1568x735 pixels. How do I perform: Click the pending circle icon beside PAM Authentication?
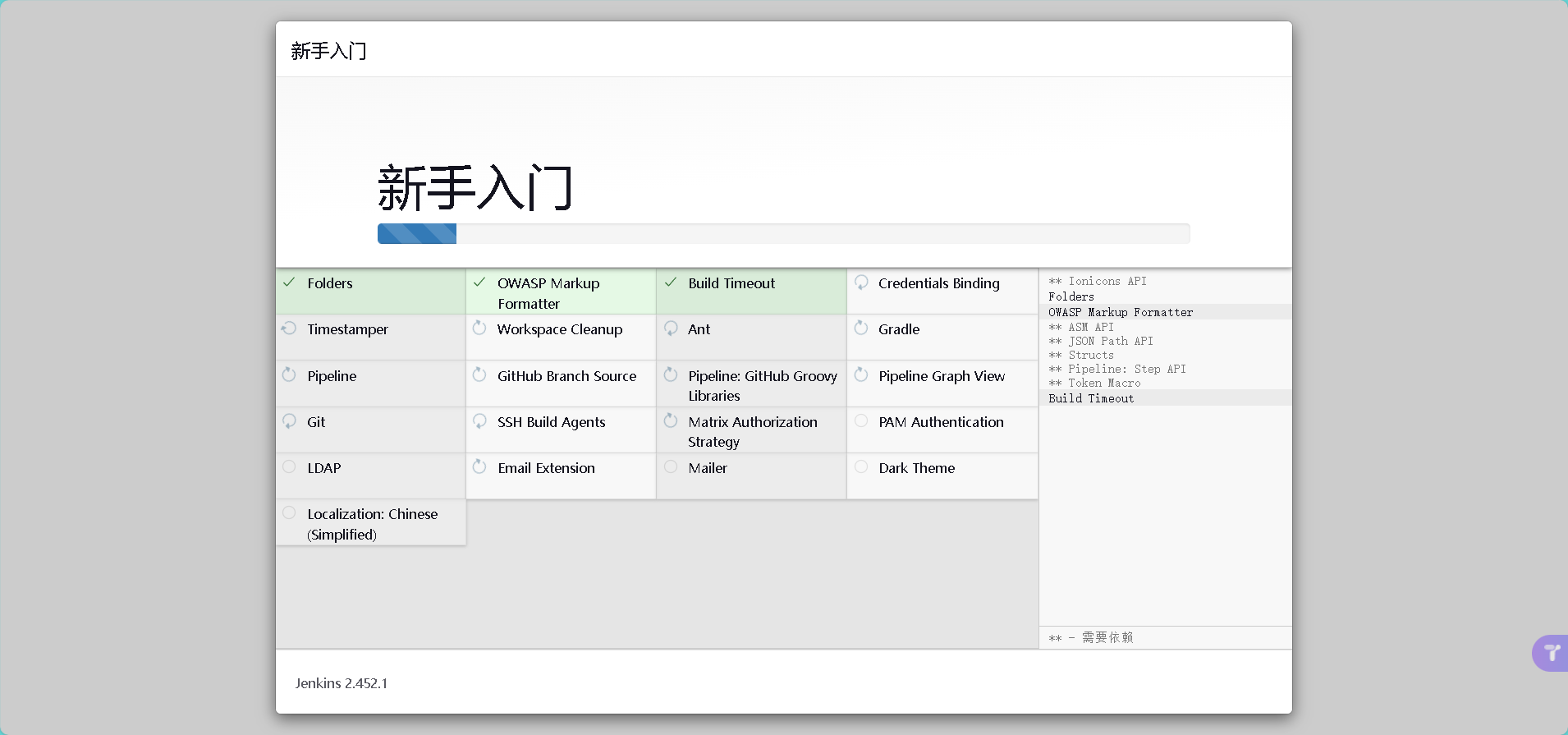pyautogui.click(x=861, y=421)
